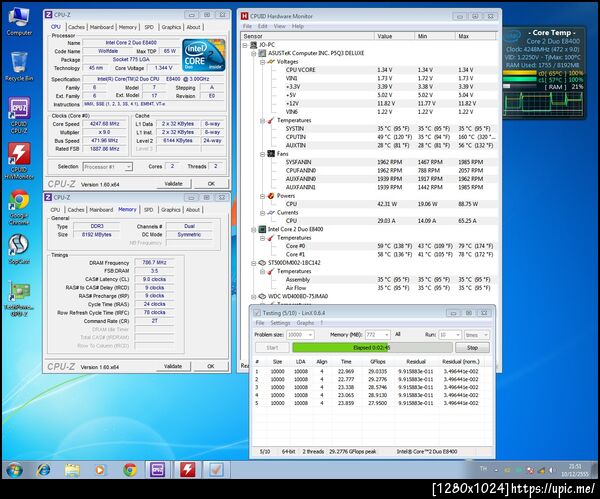Click the HWMonitor title bar app icon

[245, 16]
